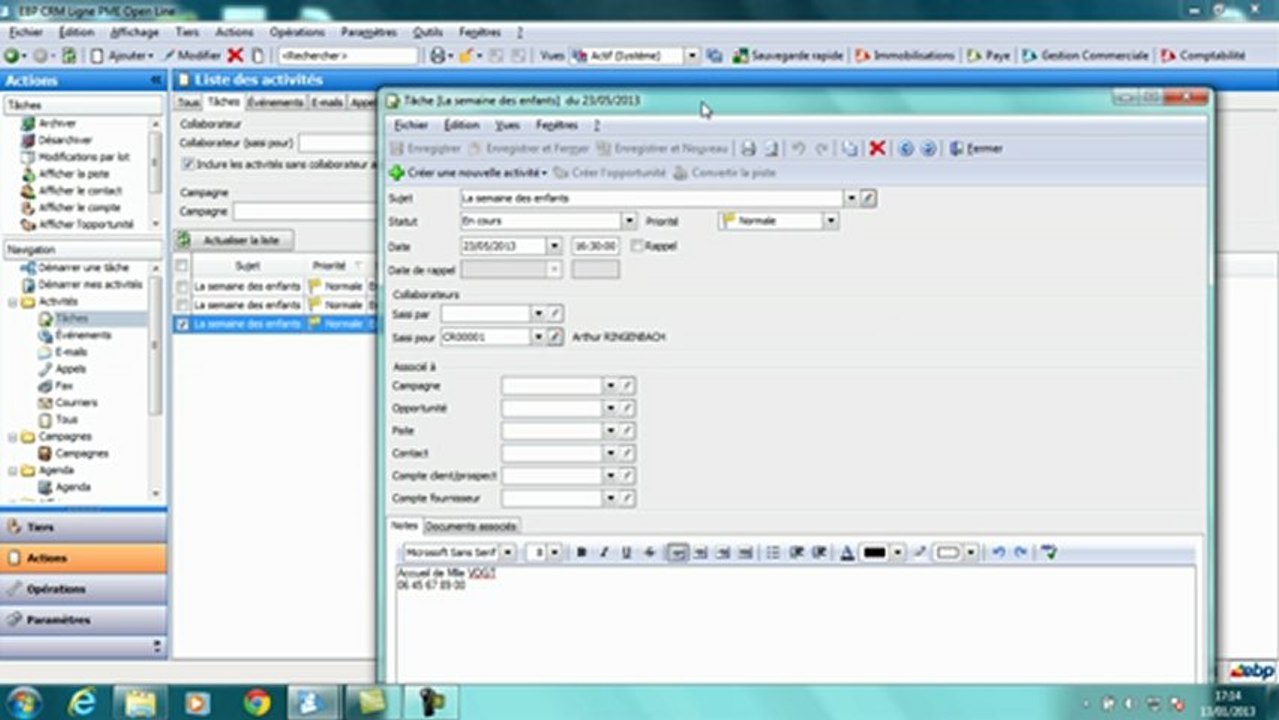Image resolution: width=1279 pixels, height=720 pixels.
Task: Go to previous record with blue left arrow
Action: [x=907, y=148]
